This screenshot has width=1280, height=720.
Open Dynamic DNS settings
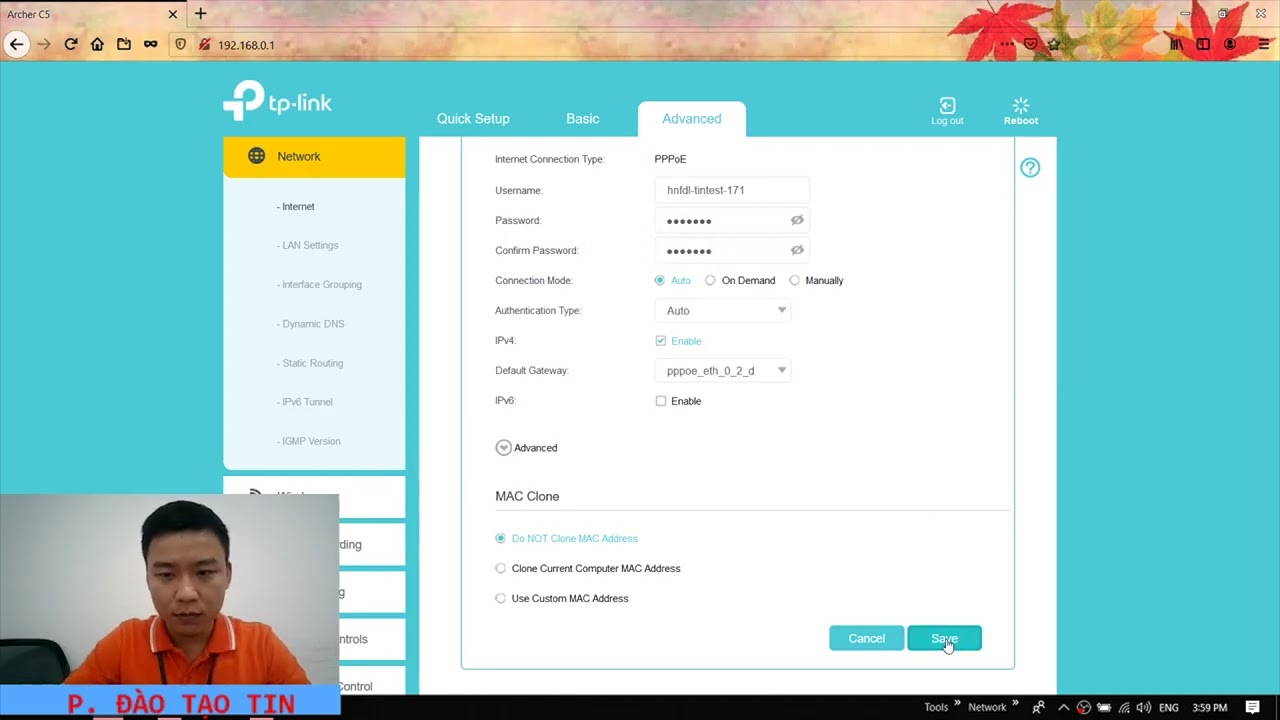click(x=311, y=324)
